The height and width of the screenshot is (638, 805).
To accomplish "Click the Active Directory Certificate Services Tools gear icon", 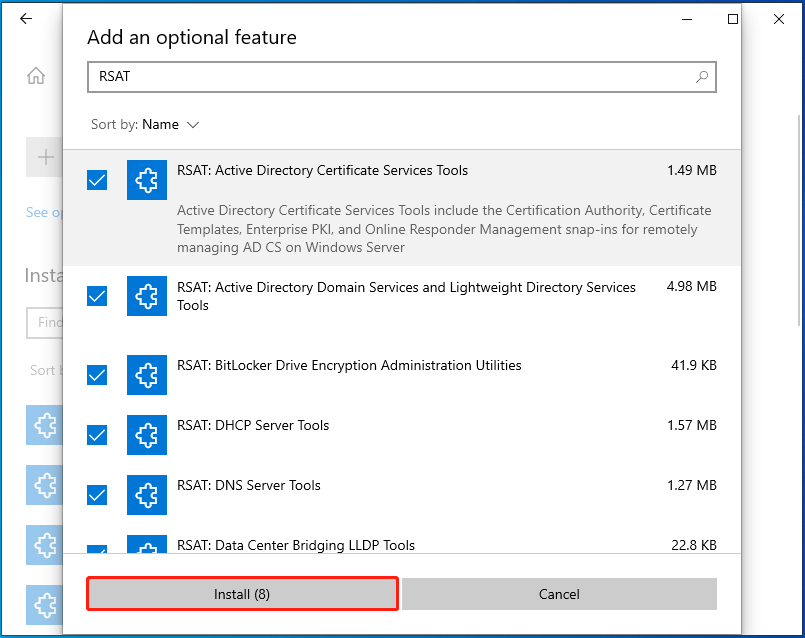I will (146, 180).
